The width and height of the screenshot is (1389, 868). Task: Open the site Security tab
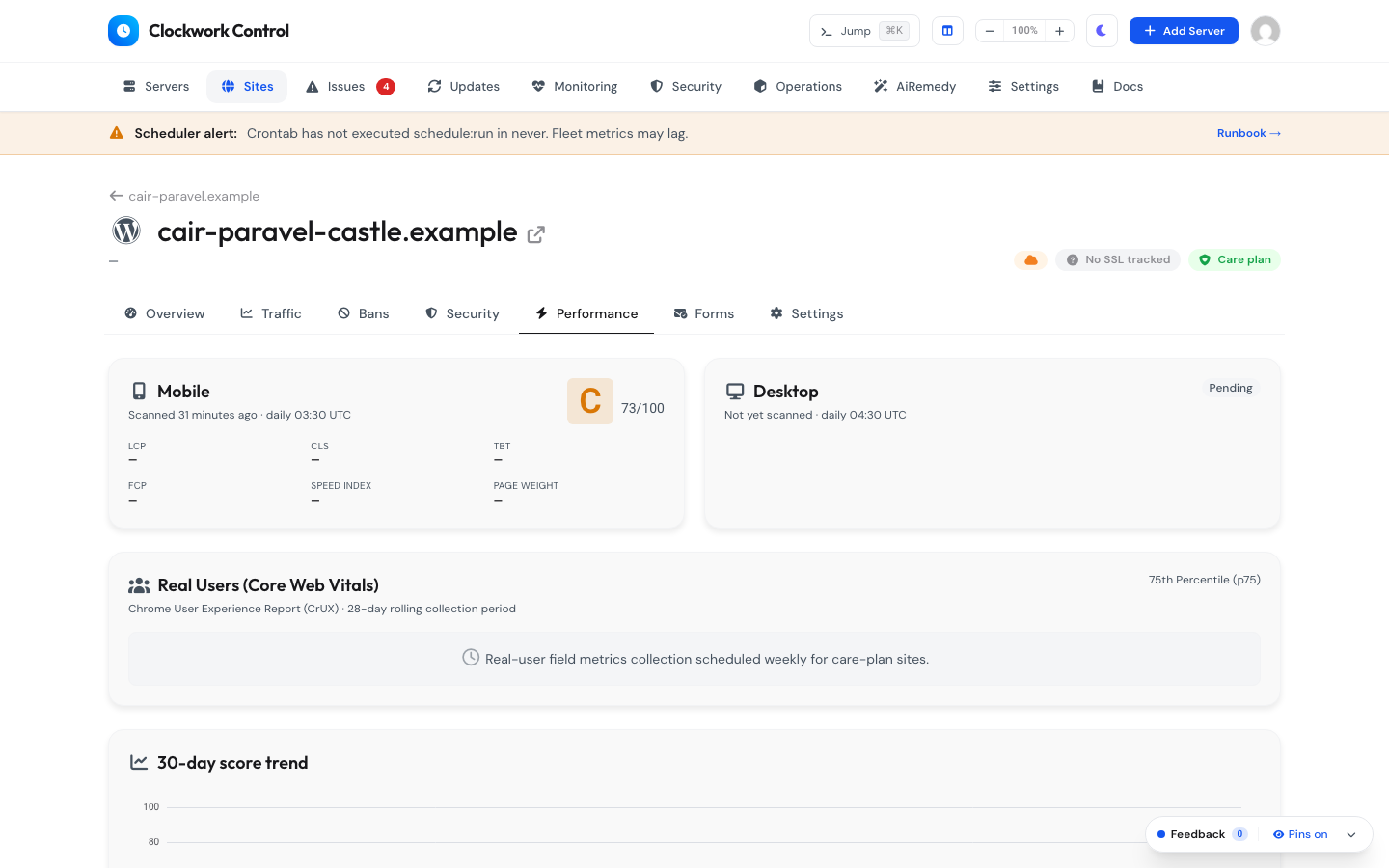click(x=463, y=313)
